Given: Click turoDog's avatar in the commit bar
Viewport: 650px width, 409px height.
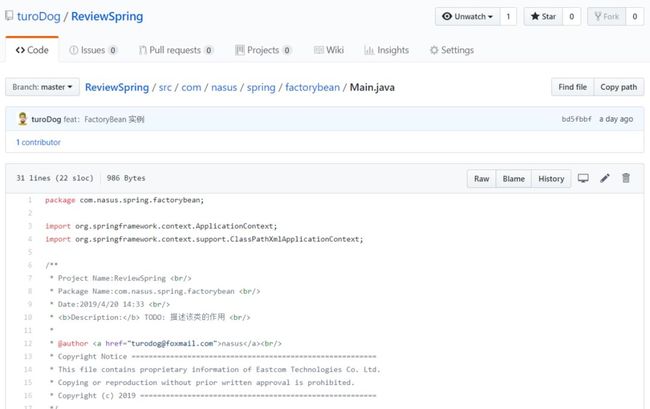Looking at the screenshot, I should coord(22,119).
